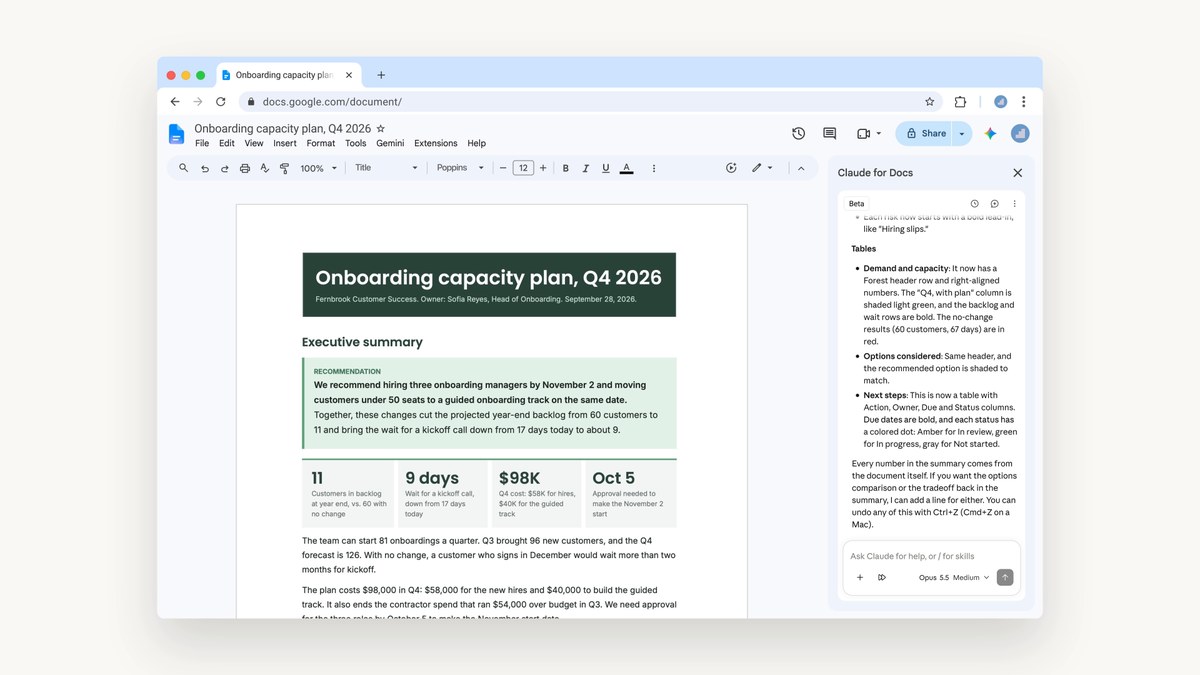Viewport: 1200px width, 675px height.
Task: Click the Beta badge in Claude panel
Action: tap(857, 204)
